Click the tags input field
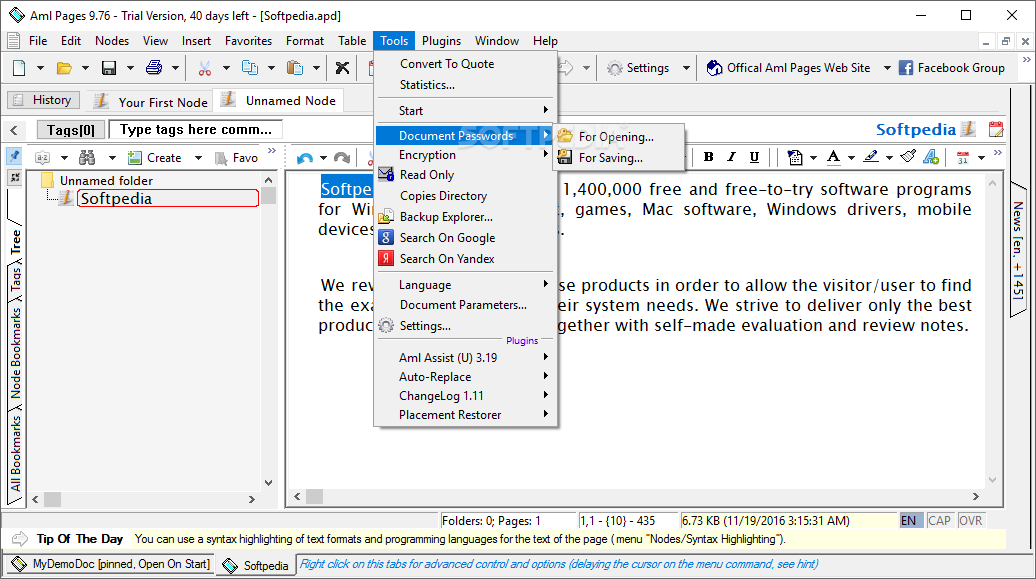 pos(196,130)
